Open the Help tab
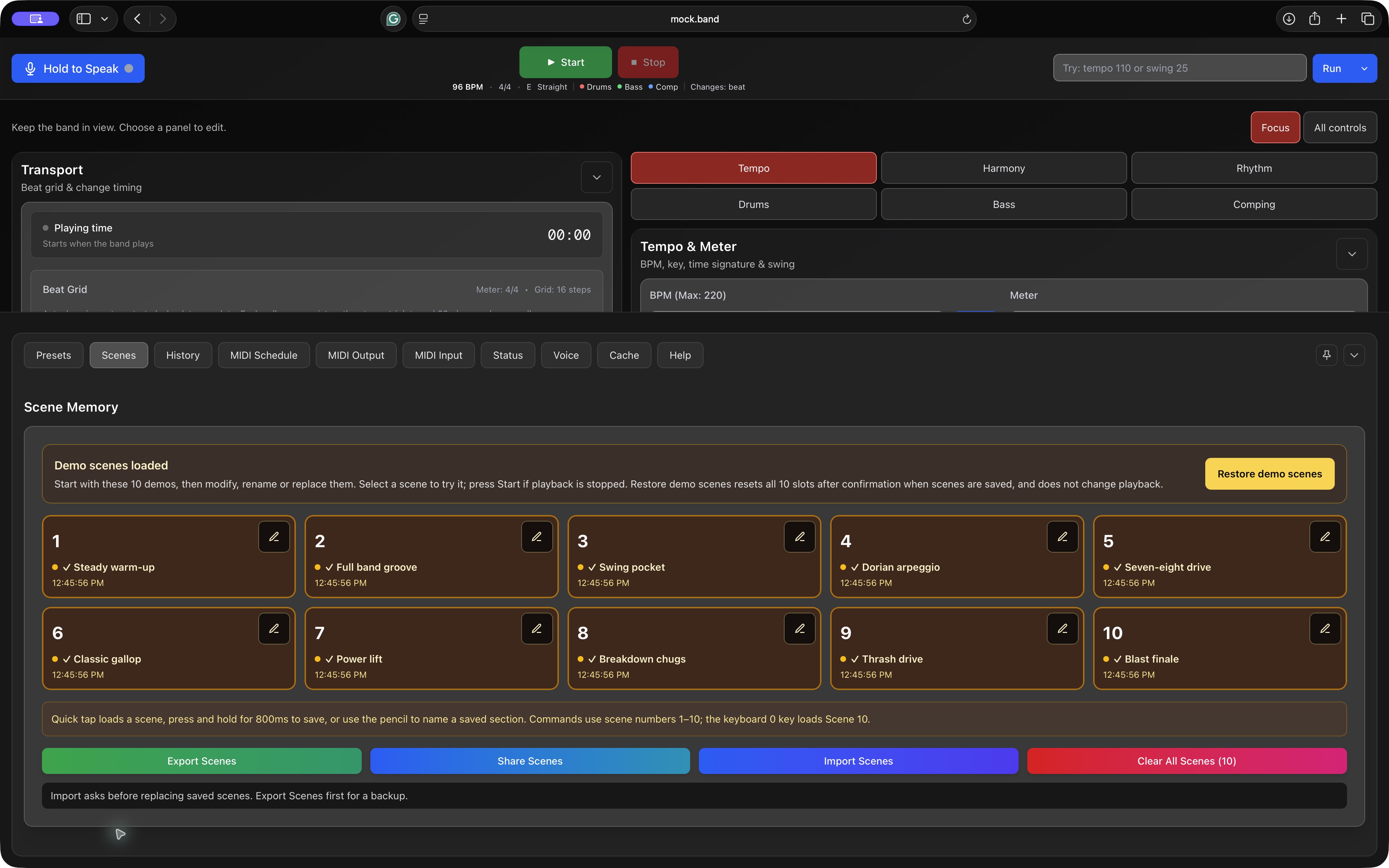The height and width of the screenshot is (868, 1389). (x=680, y=356)
